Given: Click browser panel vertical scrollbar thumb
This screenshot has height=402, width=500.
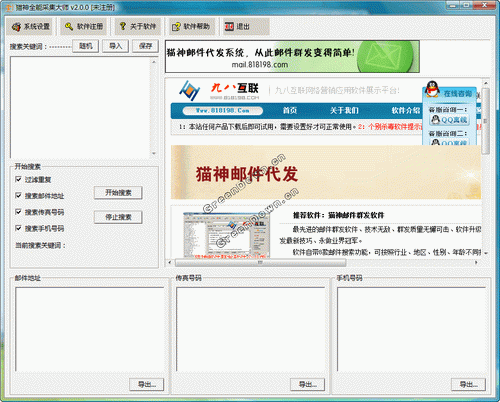Looking at the screenshot, I should (486, 121).
